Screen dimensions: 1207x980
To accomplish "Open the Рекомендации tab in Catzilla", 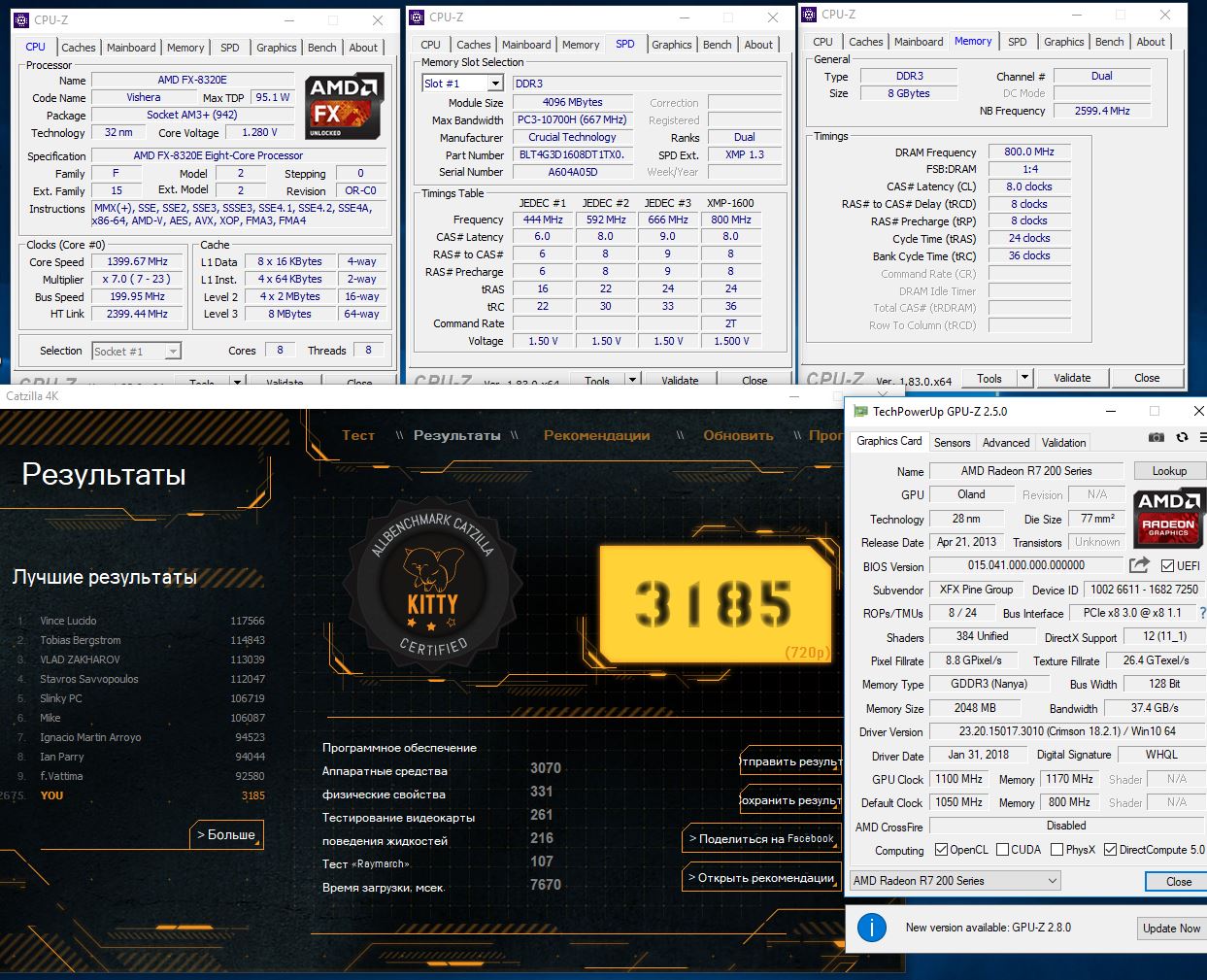I will tap(596, 435).
